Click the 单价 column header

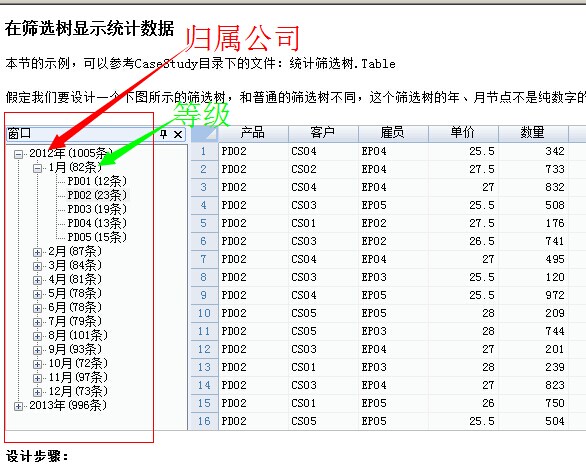(463, 133)
